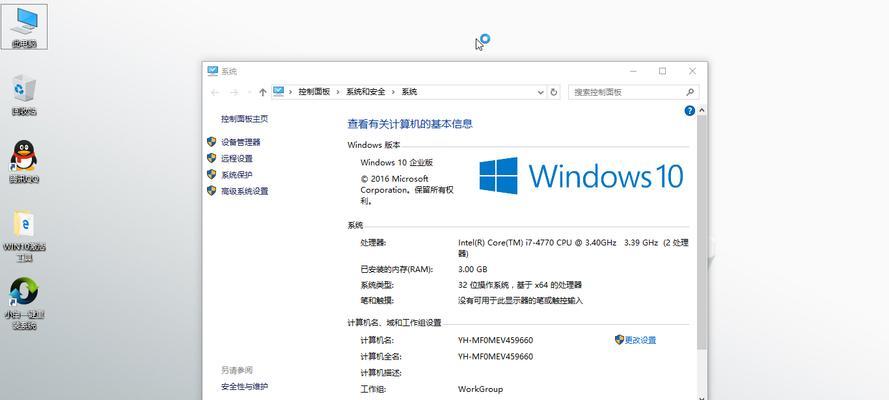Minimize the System window
The image size is (889, 400).
(x=633, y=71)
